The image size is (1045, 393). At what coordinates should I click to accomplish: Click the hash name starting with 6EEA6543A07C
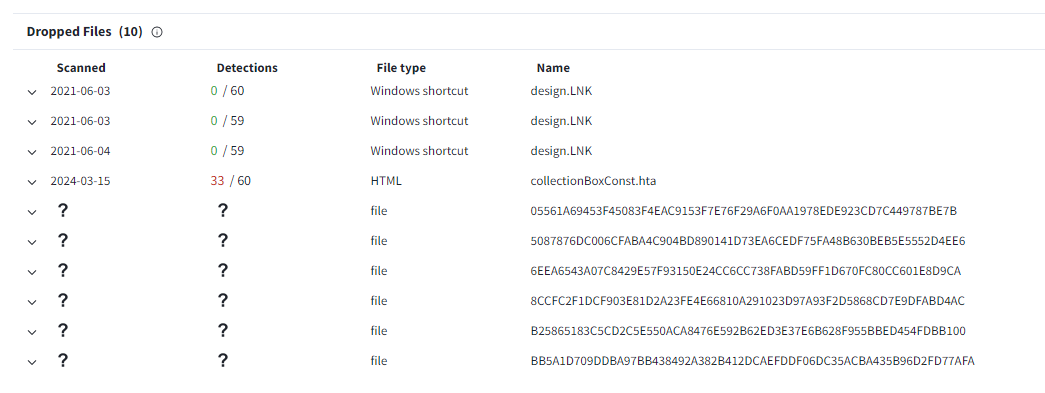pyautogui.click(x=746, y=270)
